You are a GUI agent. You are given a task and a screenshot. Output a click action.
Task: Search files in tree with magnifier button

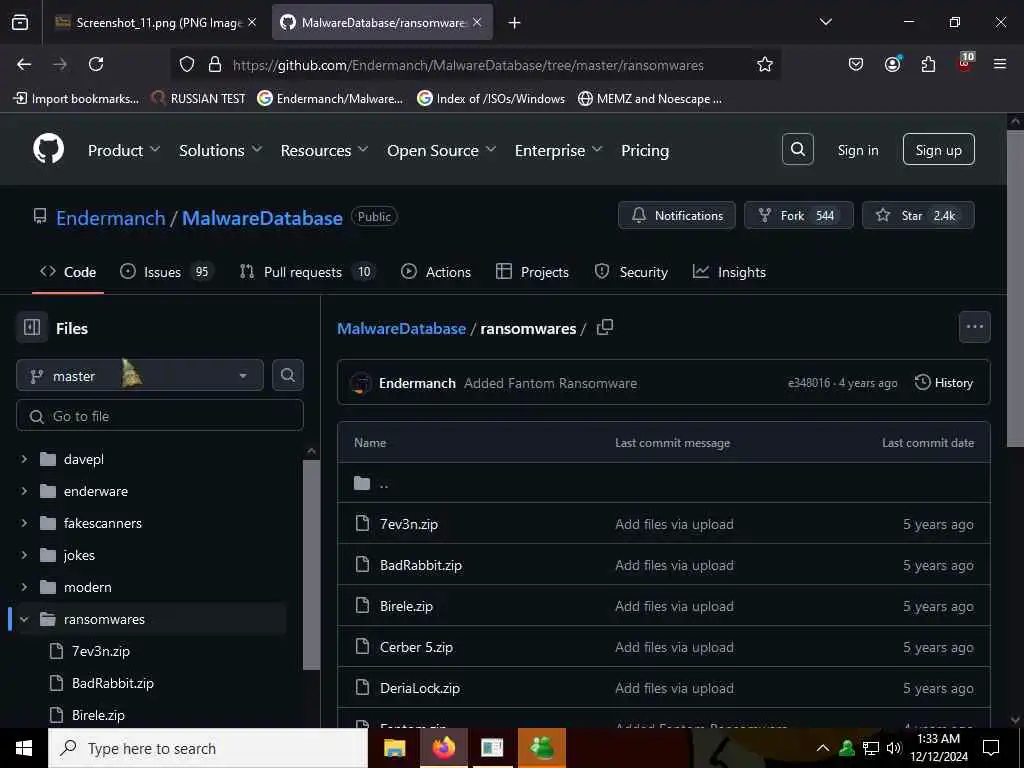pos(287,375)
